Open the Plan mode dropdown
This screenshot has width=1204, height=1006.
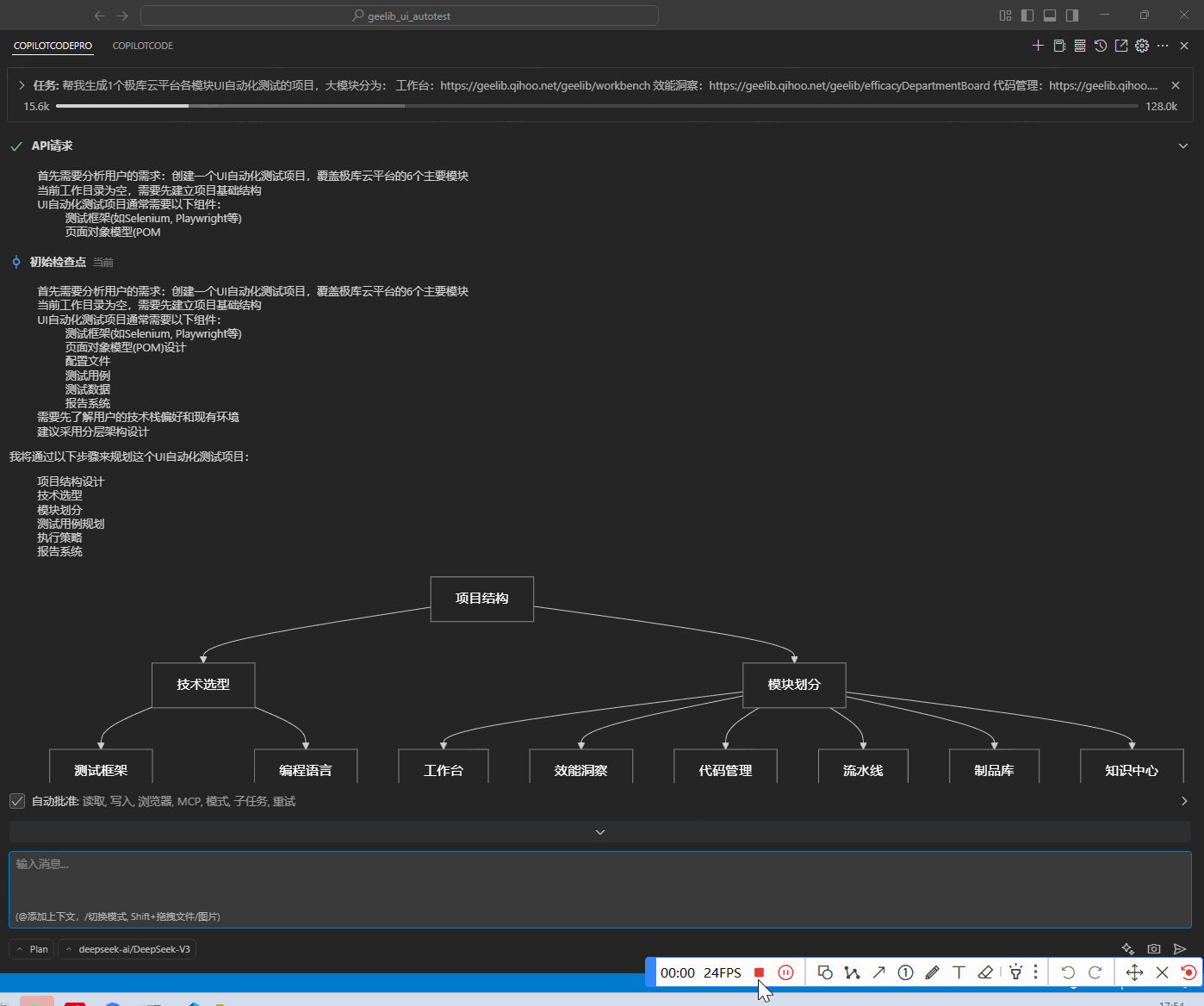point(32,949)
